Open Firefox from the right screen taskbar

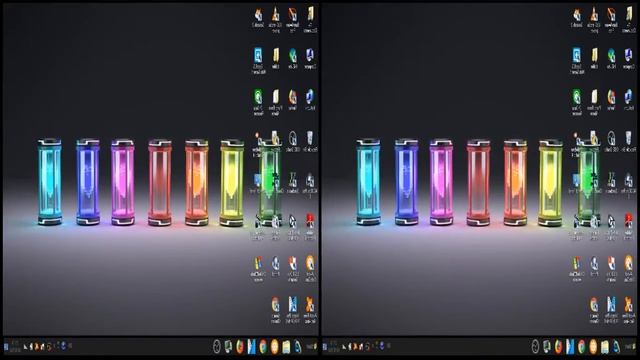pyautogui.click(x=558, y=347)
